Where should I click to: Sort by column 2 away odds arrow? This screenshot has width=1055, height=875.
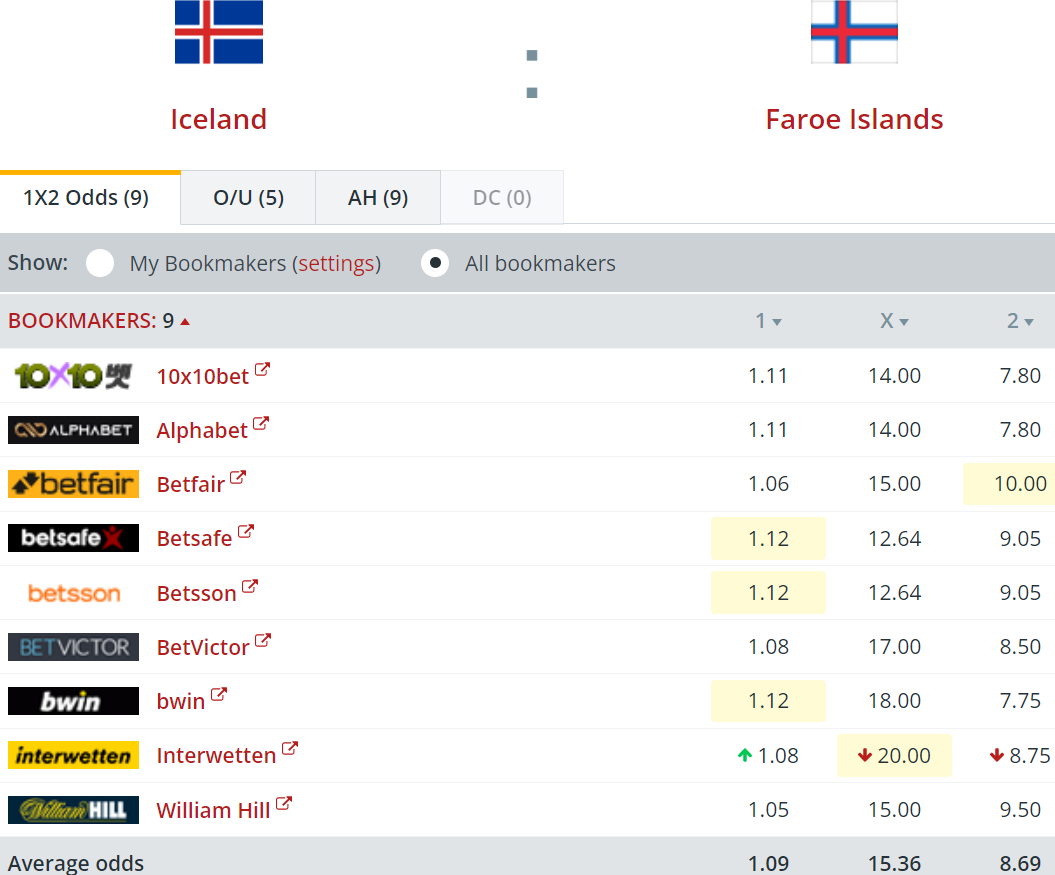pos(1029,322)
